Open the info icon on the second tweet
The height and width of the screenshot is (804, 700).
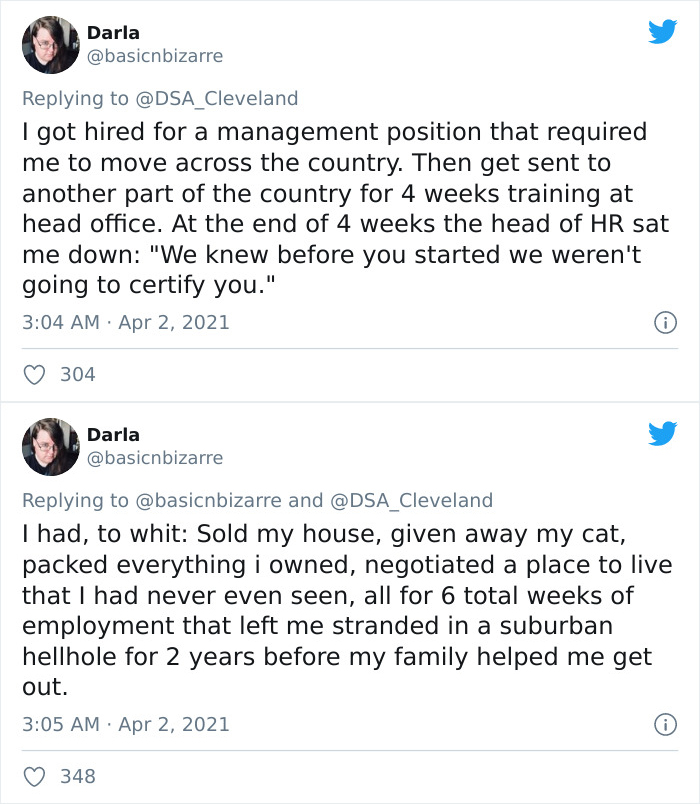tap(667, 723)
